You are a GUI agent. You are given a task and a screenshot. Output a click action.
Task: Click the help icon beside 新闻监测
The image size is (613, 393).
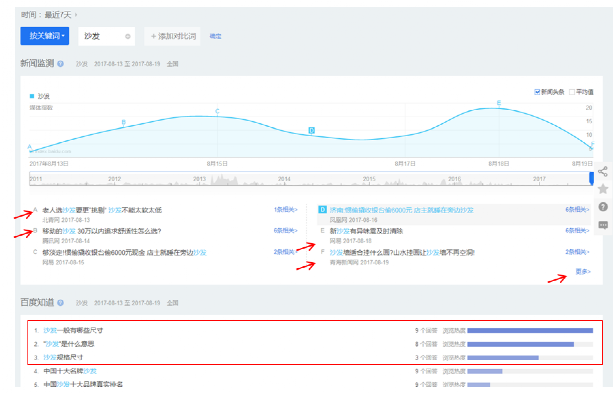click(x=61, y=64)
